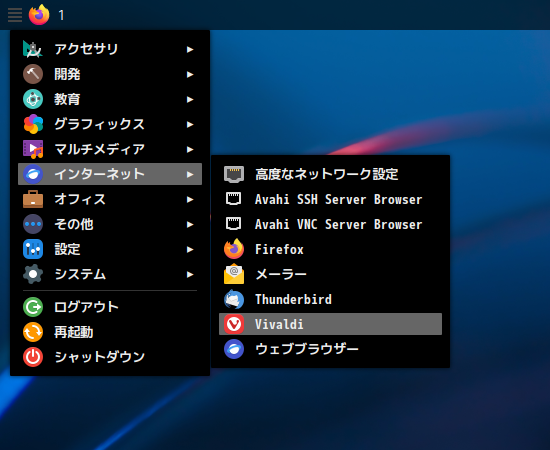Click the メーラー envelope icon
The width and height of the screenshot is (550, 450).
234,274
